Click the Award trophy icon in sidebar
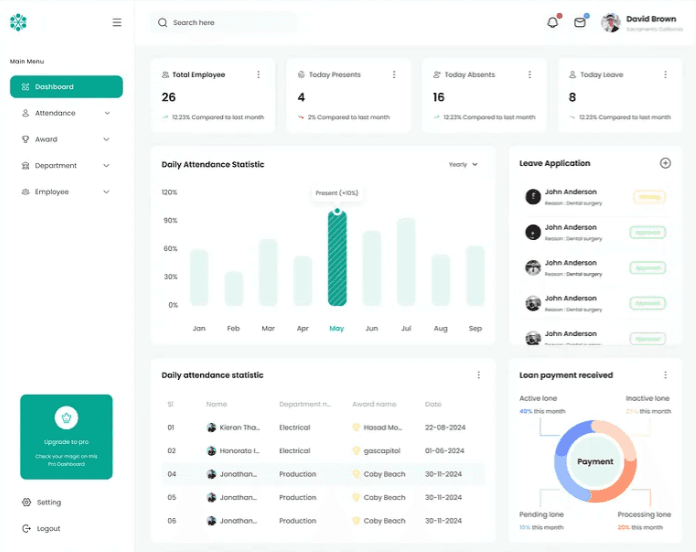Image resolution: width=696 pixels, height=552 pixels. click(x=25, y=139)
